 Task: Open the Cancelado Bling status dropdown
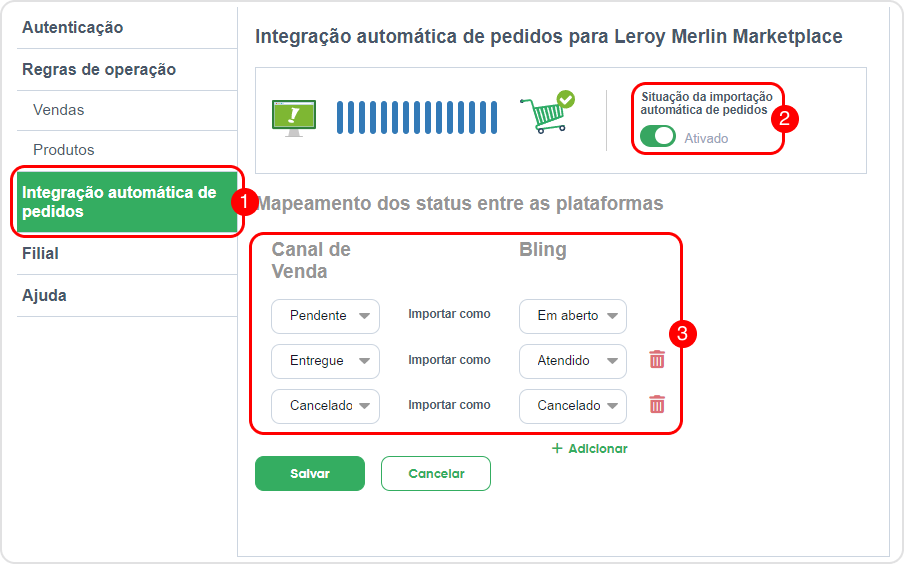572,406
